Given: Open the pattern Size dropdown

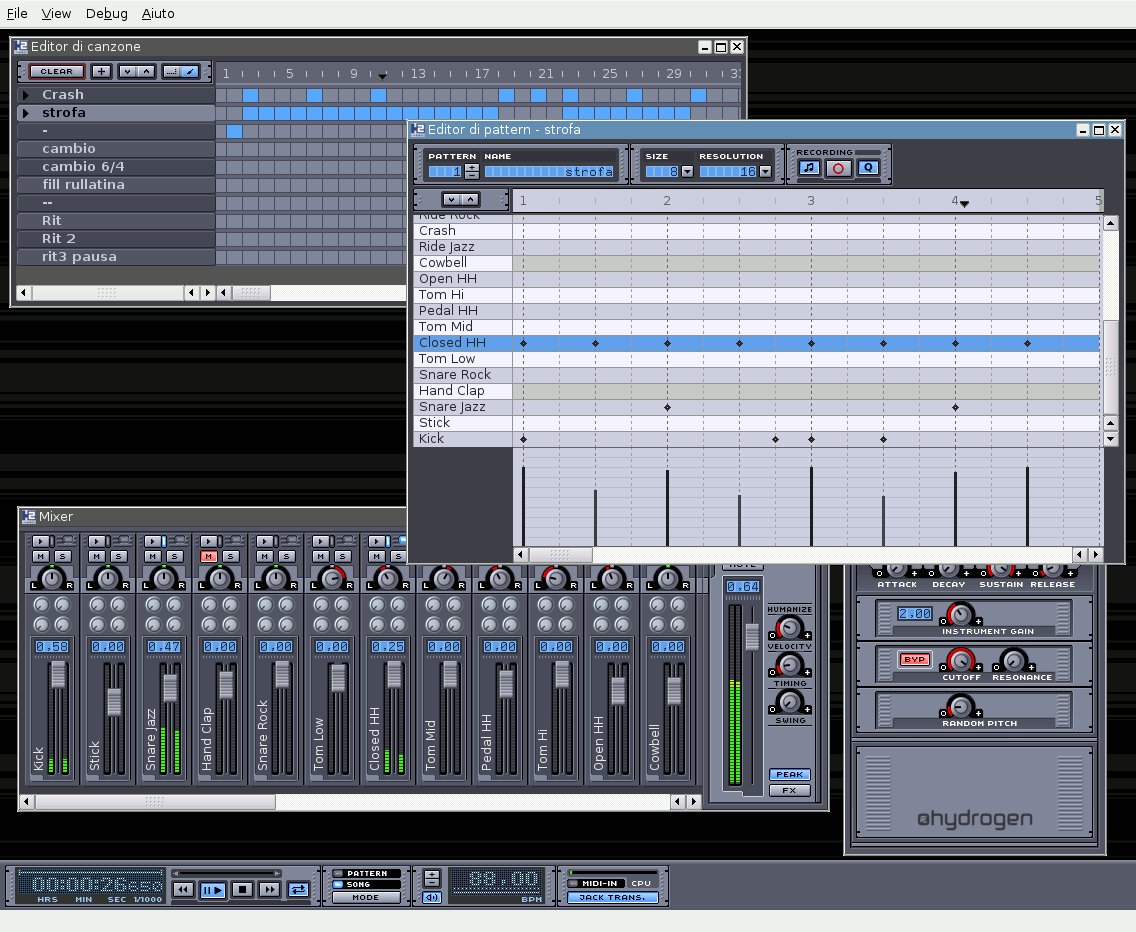Looking at the screenshot, I should pyautogui.click(x=687, y=172).
